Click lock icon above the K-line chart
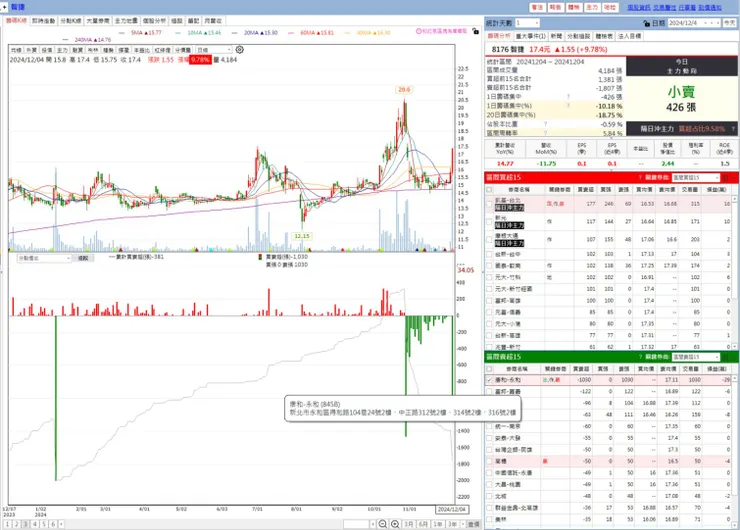740x530 pixels. coord(475,31)
